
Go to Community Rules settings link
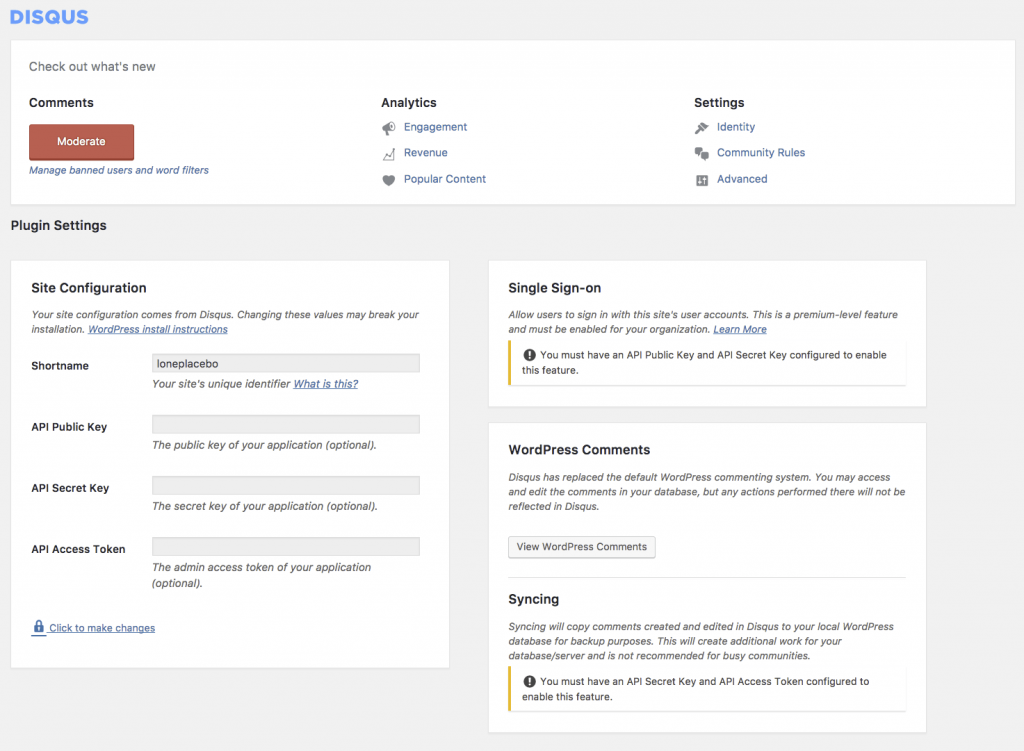tap(760, 153)
